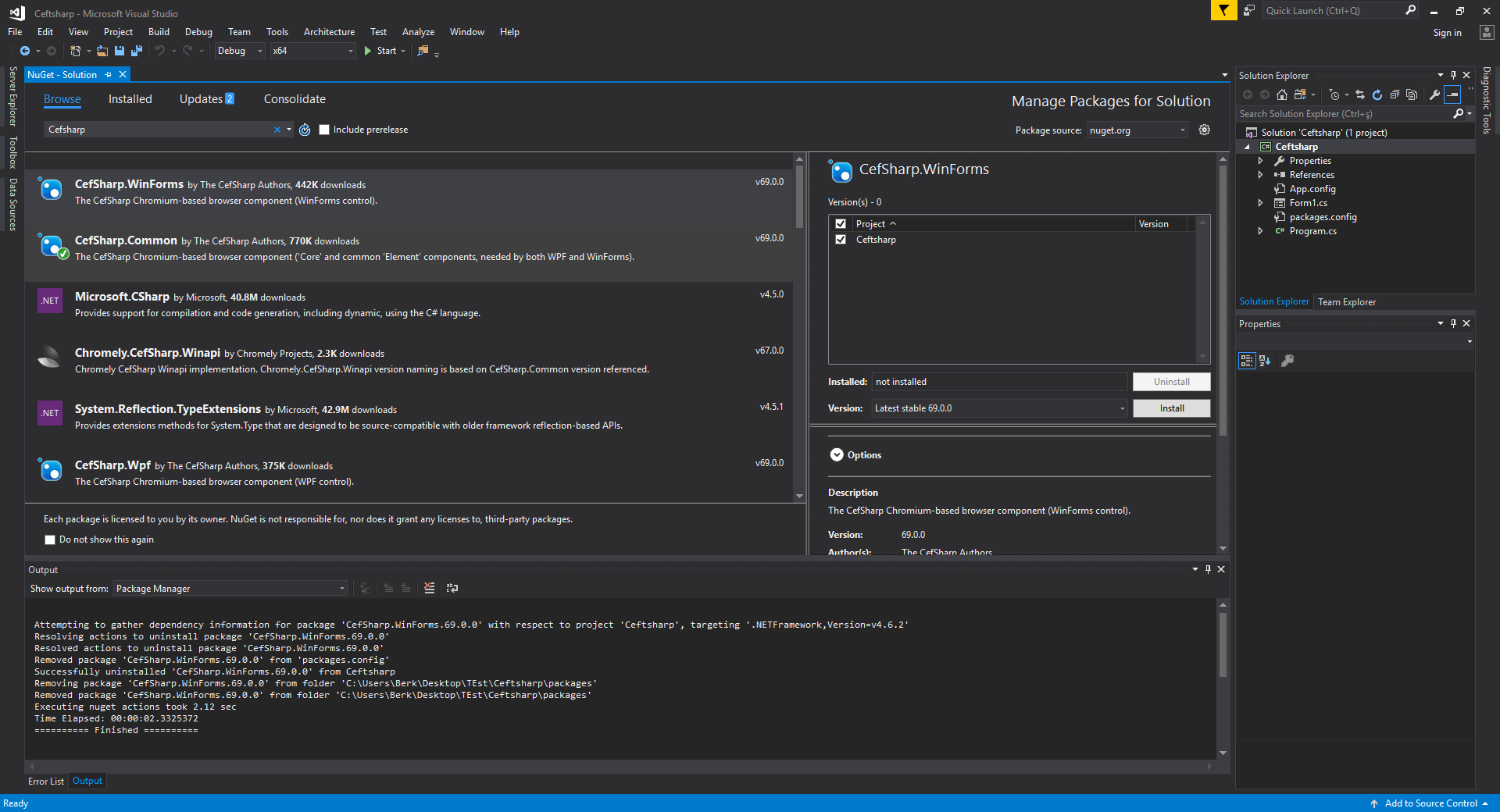Click Add to Source Control
1500x812 pixels.
1430,803
